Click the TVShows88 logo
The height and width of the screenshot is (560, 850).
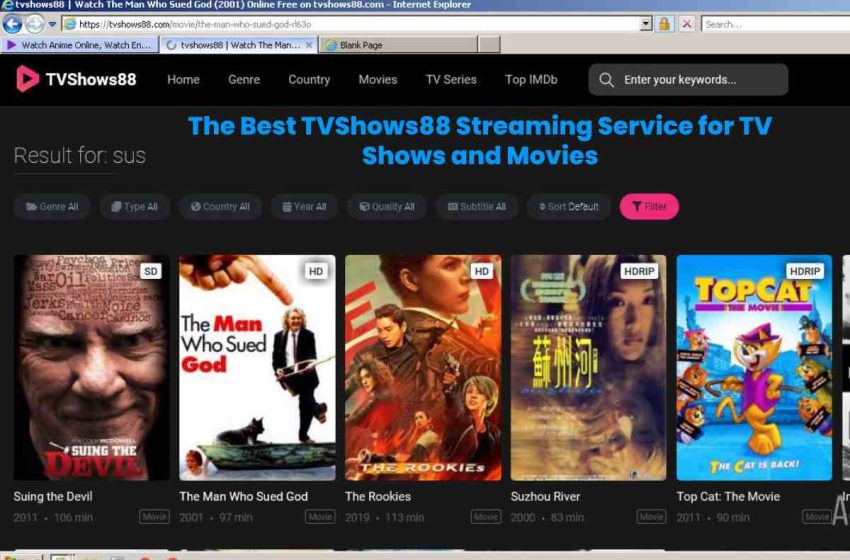coord(76,79)
